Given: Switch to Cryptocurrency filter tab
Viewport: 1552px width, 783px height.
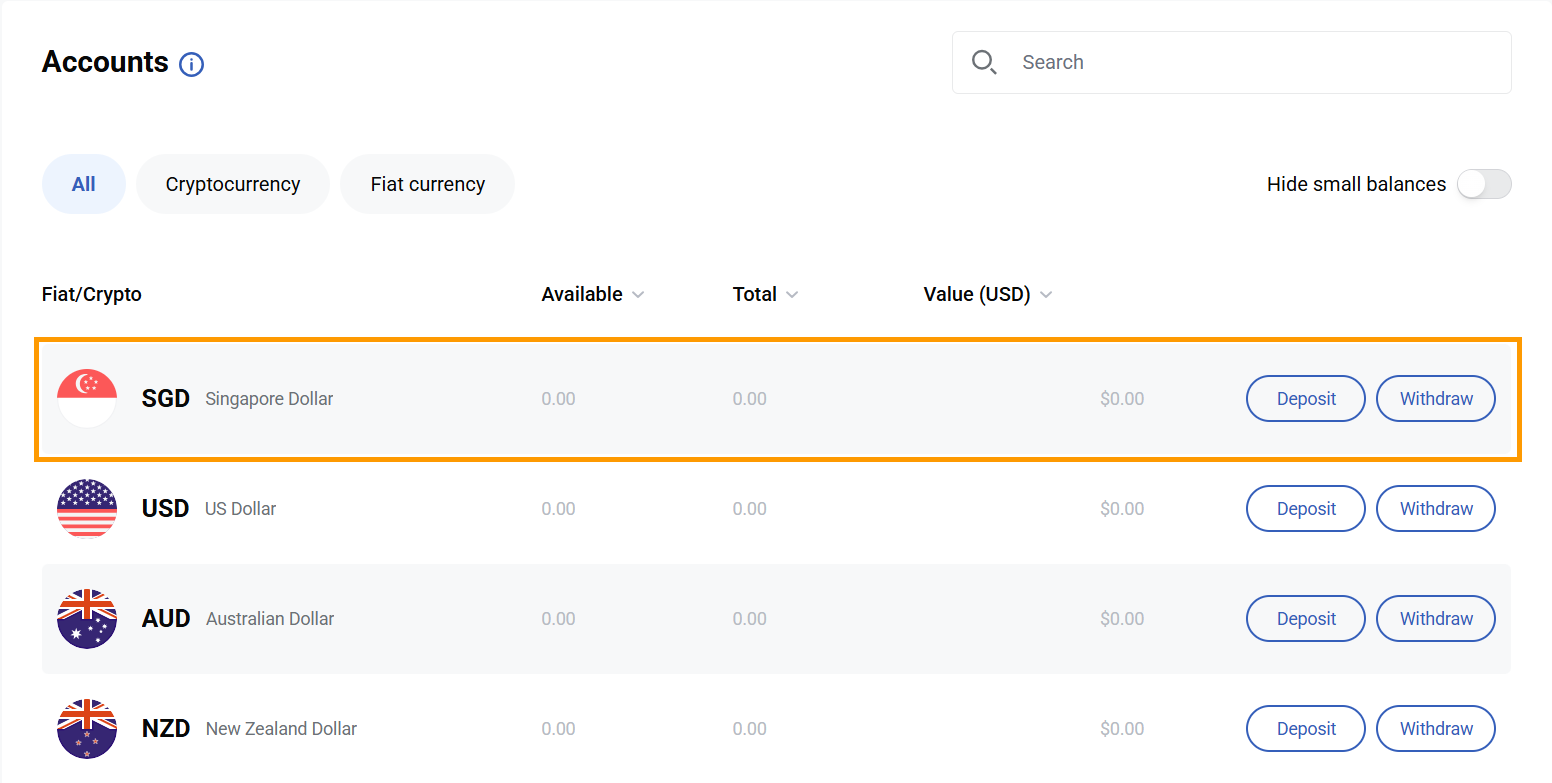Looking at the screenshot, I should click(x=233, y=184).
